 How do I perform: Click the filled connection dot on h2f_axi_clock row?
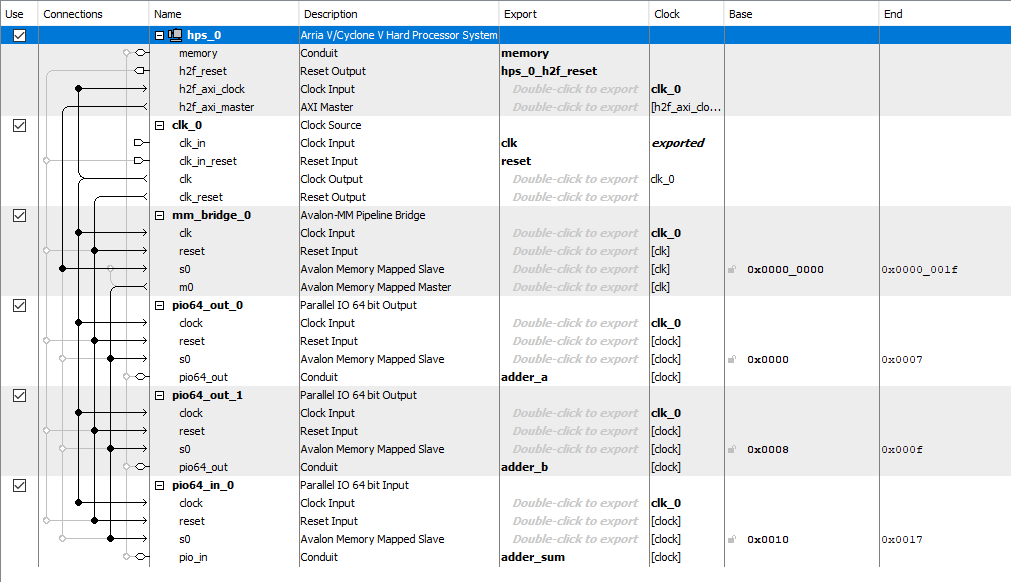click(79, 89)
